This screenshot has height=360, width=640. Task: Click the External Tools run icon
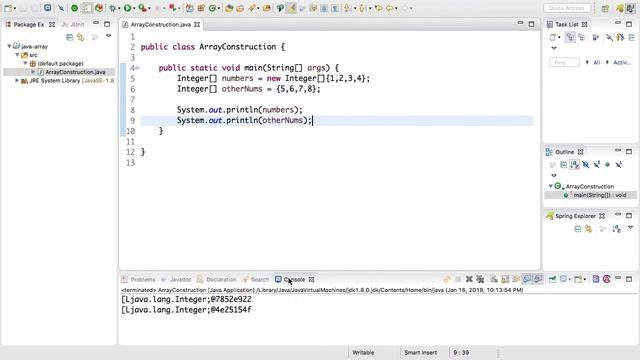coord(142,8)
